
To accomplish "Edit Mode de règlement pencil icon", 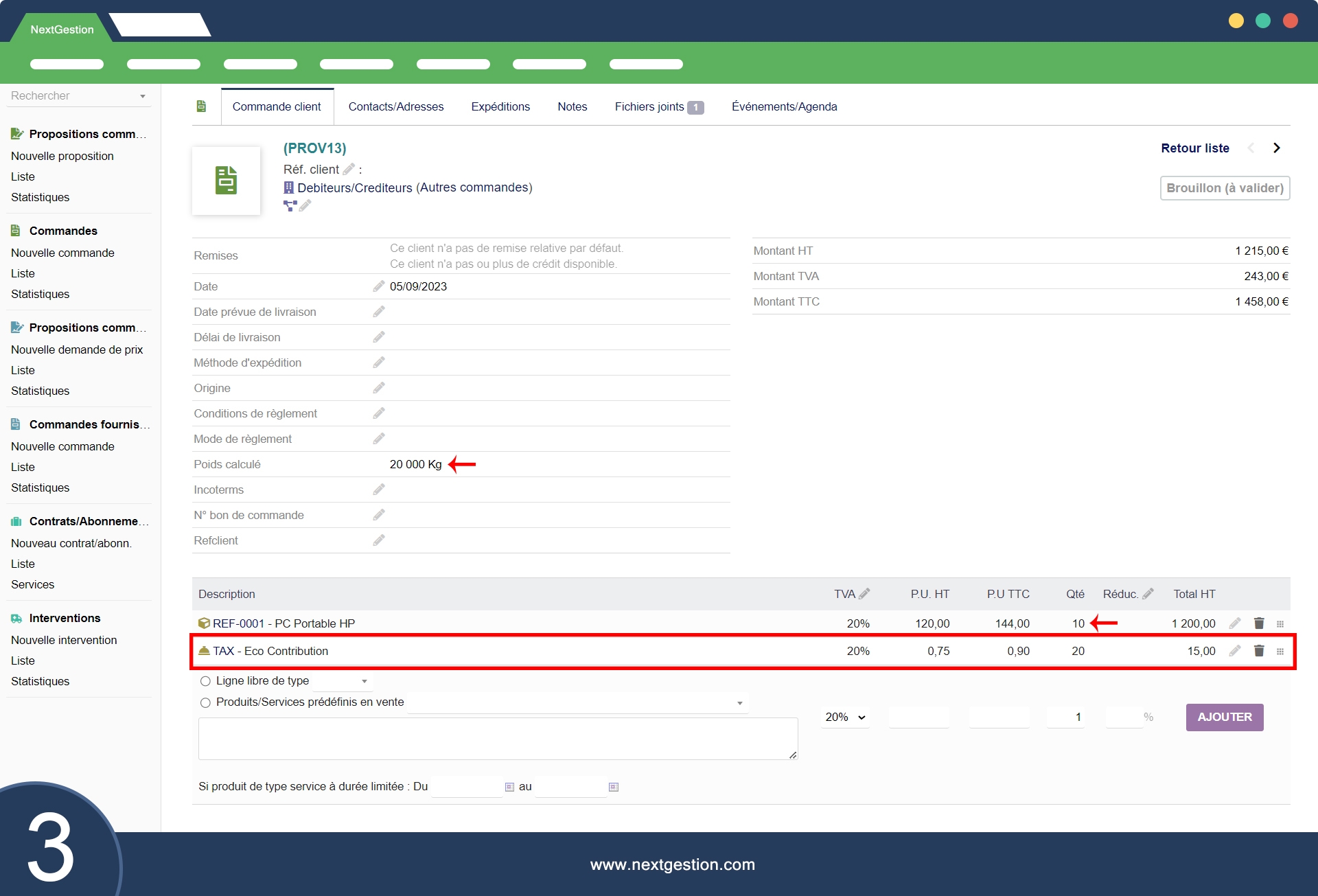I will pos(379,439).
